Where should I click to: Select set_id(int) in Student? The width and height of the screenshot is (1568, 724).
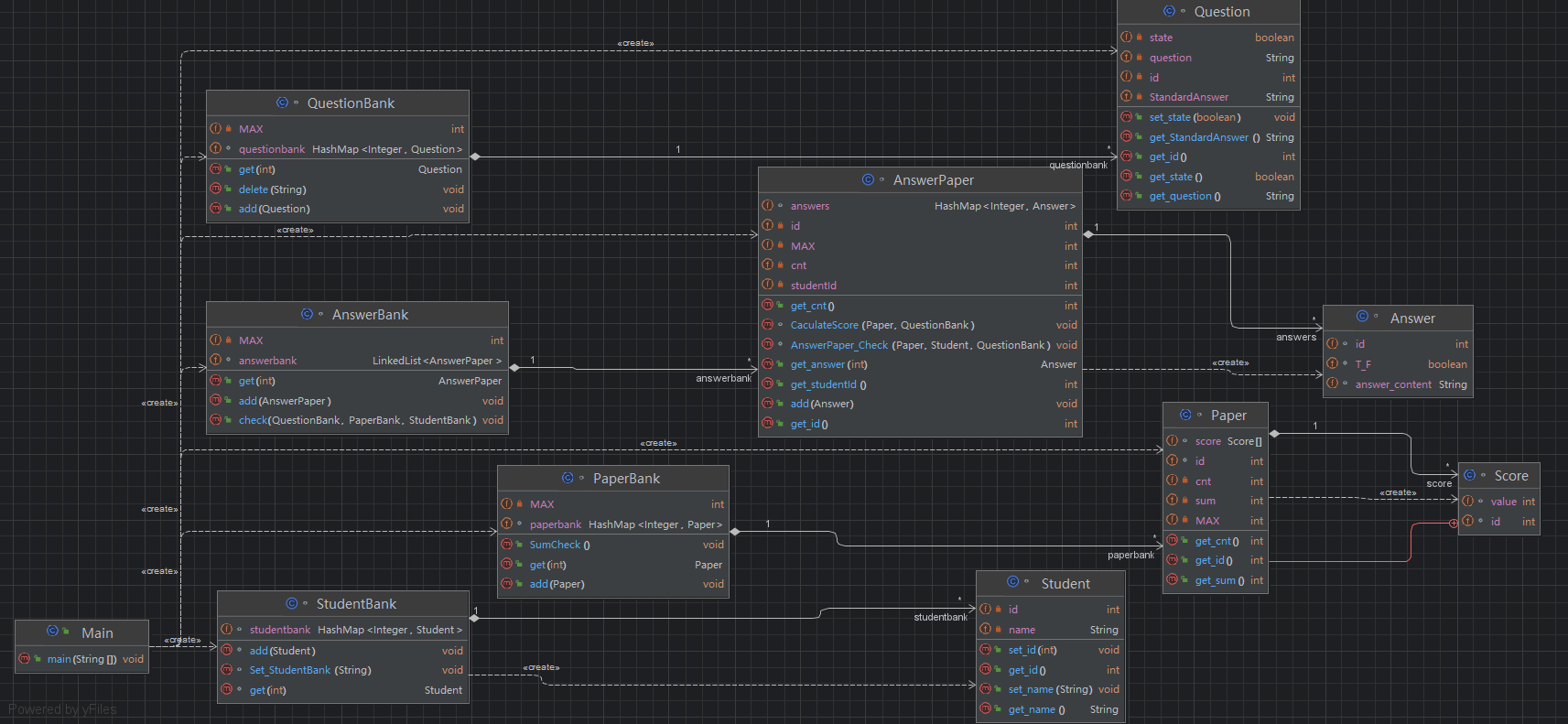(x=1051, y=650)
